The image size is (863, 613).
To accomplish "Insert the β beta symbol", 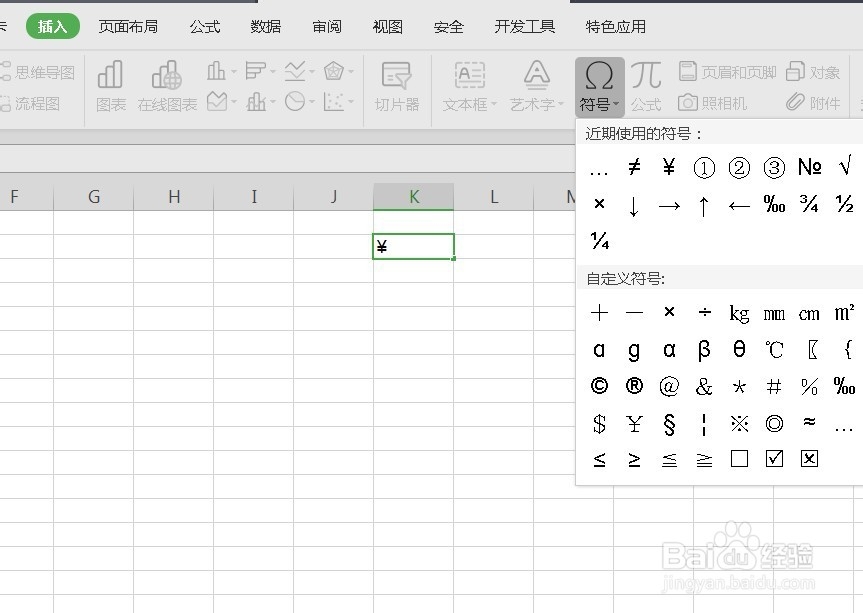I will point(704,350).
